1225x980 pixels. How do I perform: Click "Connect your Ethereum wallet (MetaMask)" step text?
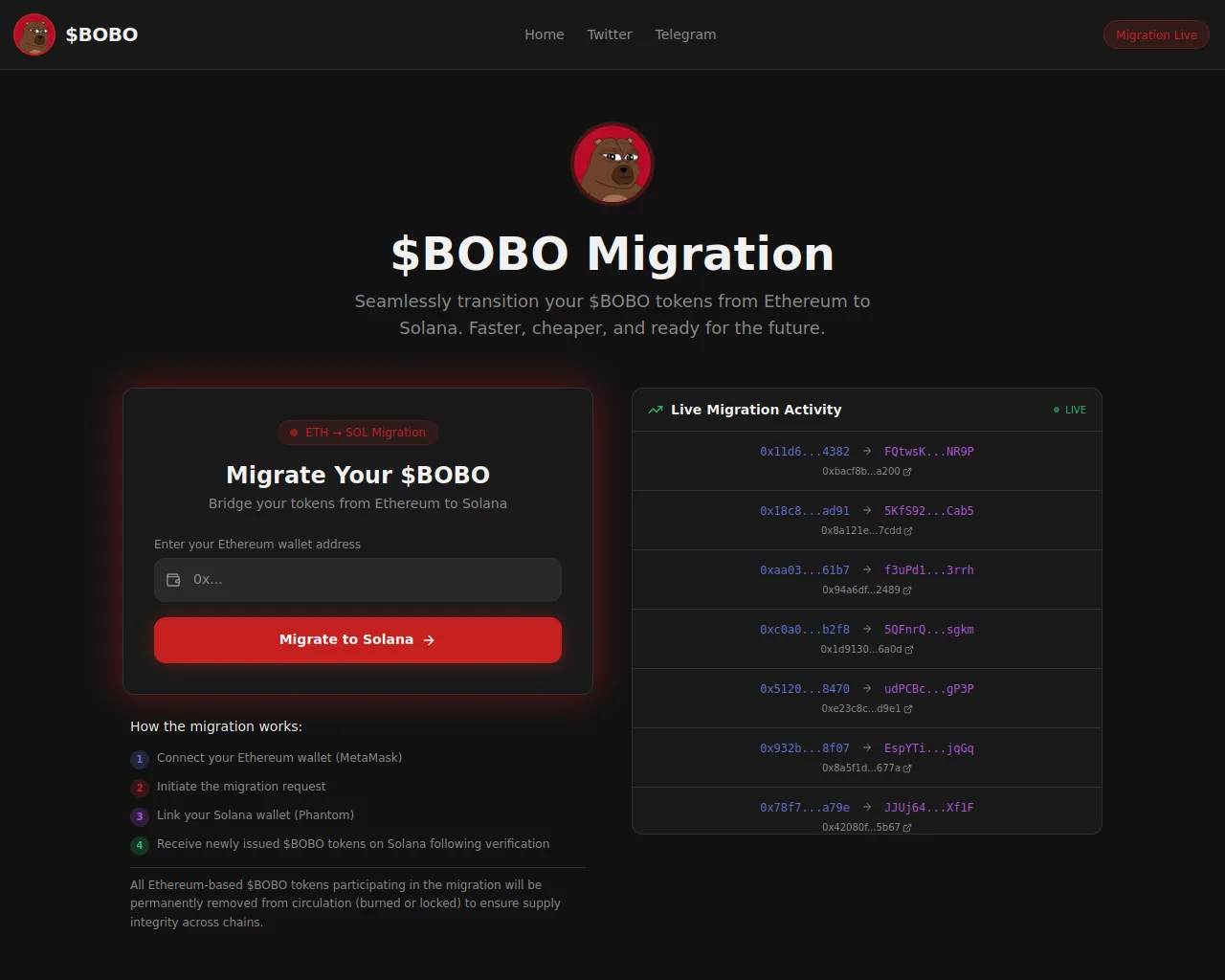coord(279,758)
